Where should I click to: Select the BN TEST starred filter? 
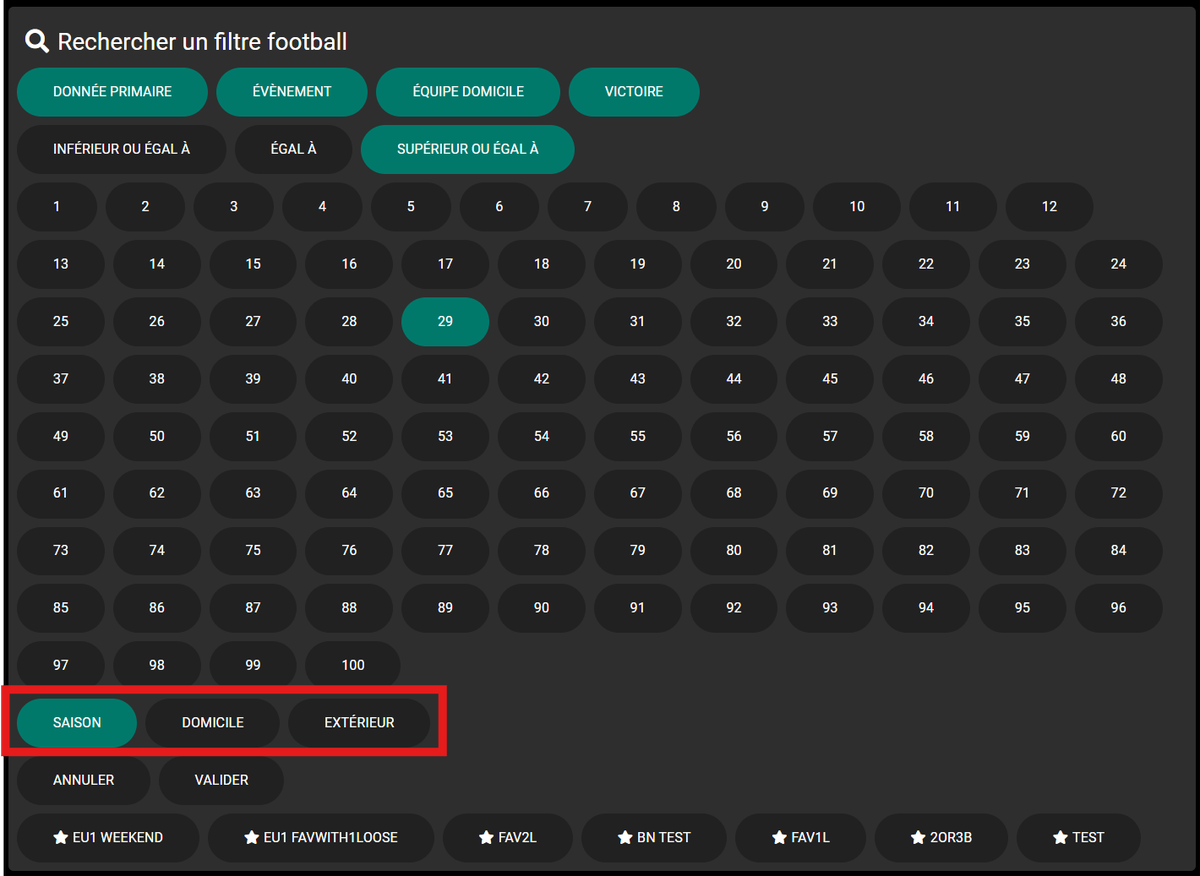654,838
